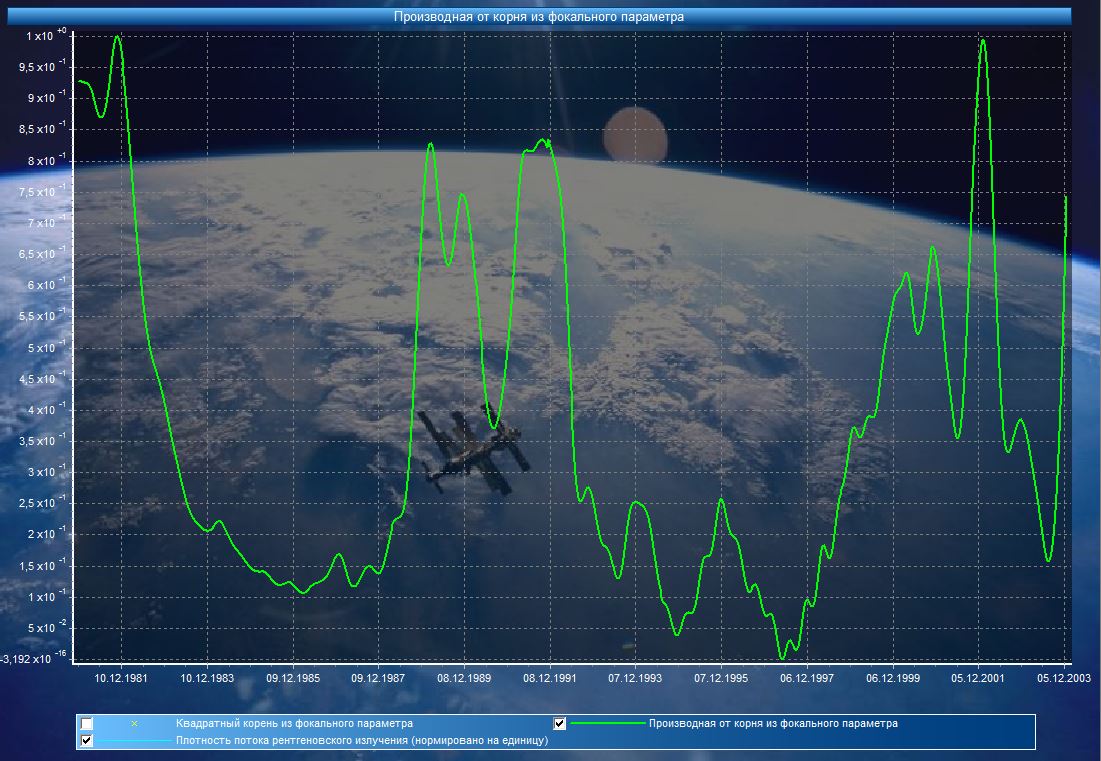
Task: Click the date label 05.12.2001
Action: (978, 678)
